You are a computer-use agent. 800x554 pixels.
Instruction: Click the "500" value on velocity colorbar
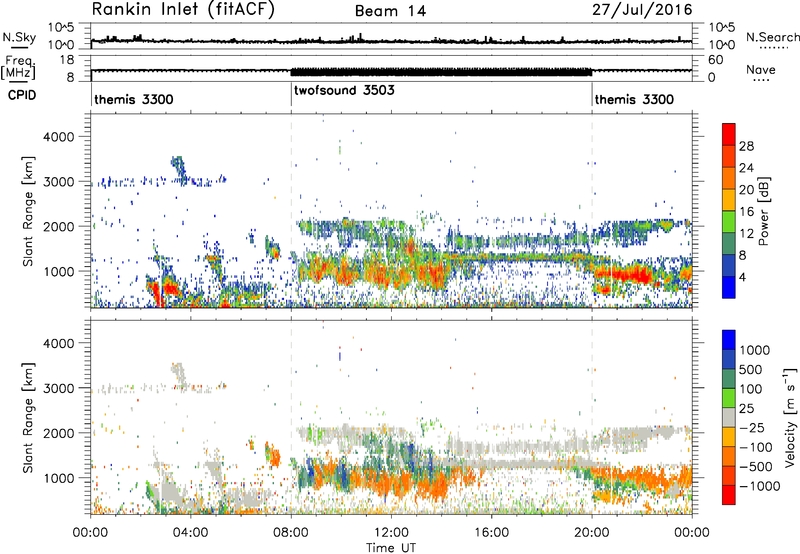click(x=752, y=369)
